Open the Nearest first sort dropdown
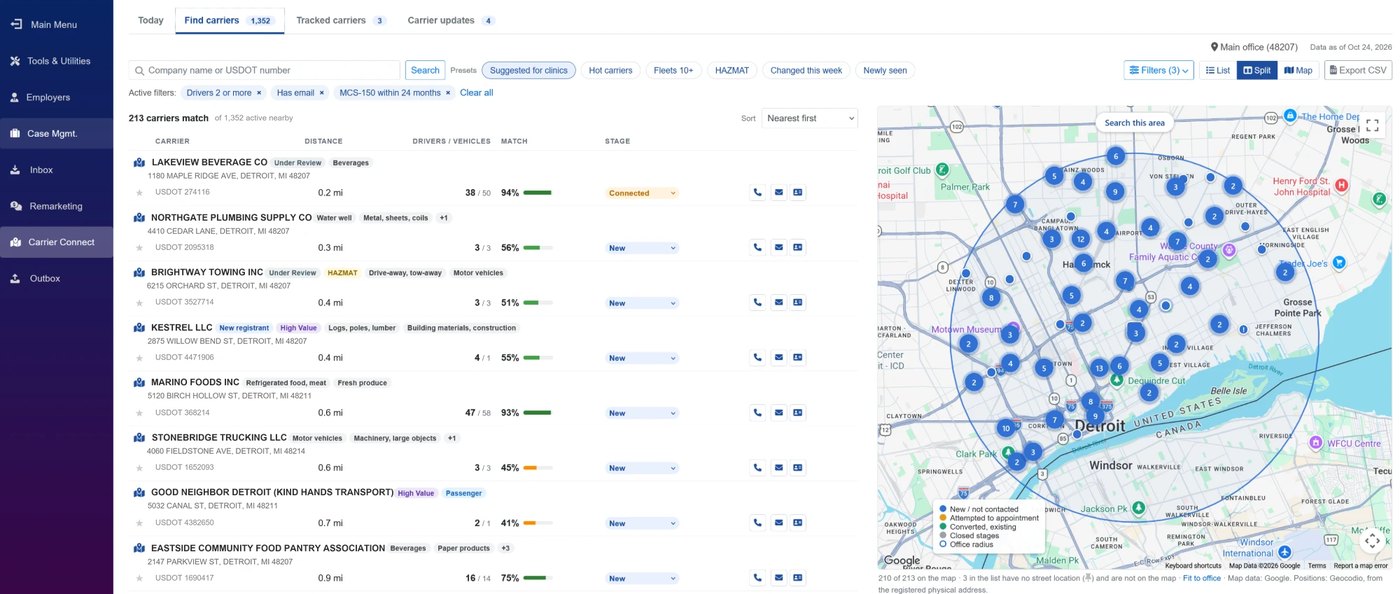 [809, 118]
